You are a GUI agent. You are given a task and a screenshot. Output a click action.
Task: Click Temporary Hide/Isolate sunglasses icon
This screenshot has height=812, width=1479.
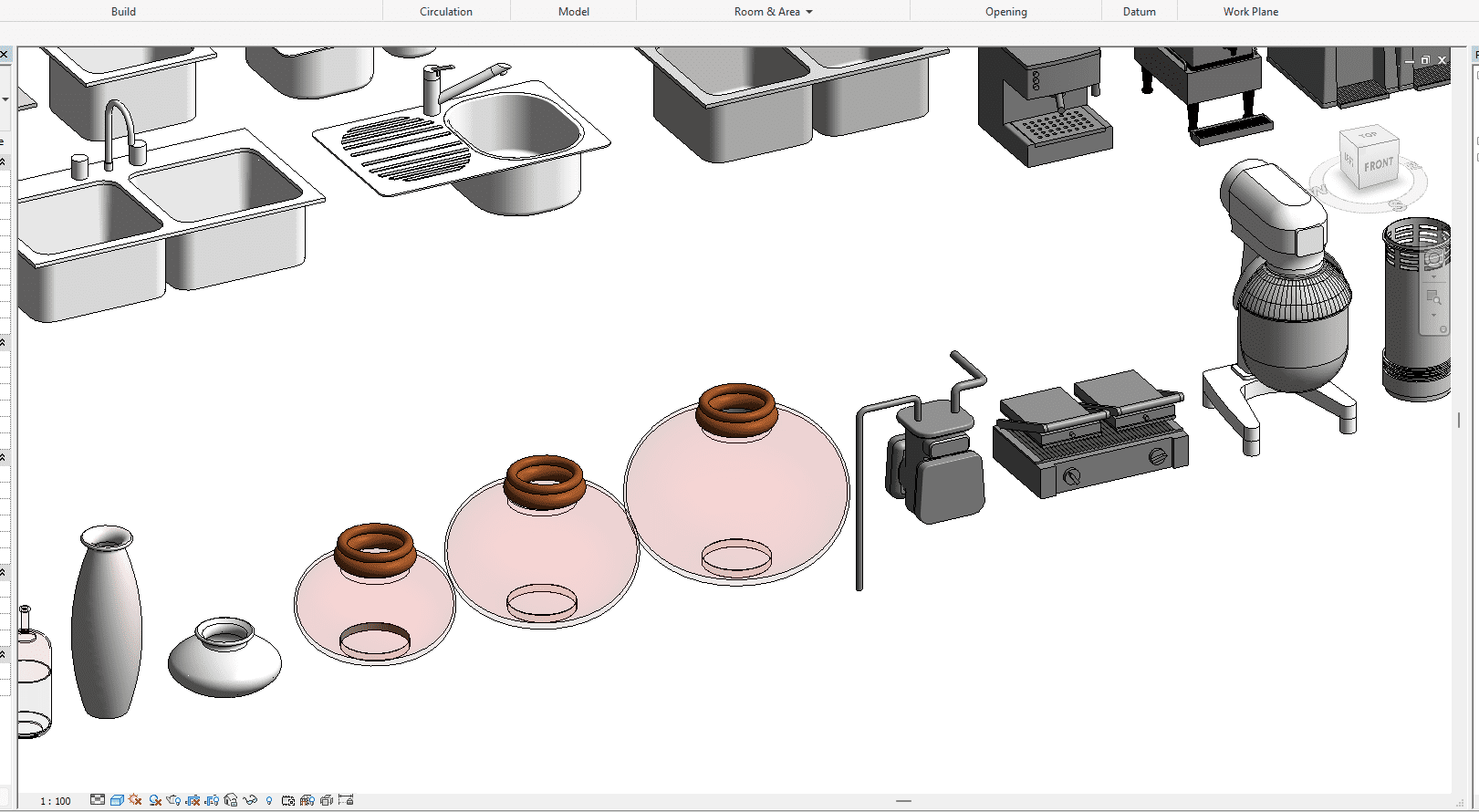pos(250,800)
